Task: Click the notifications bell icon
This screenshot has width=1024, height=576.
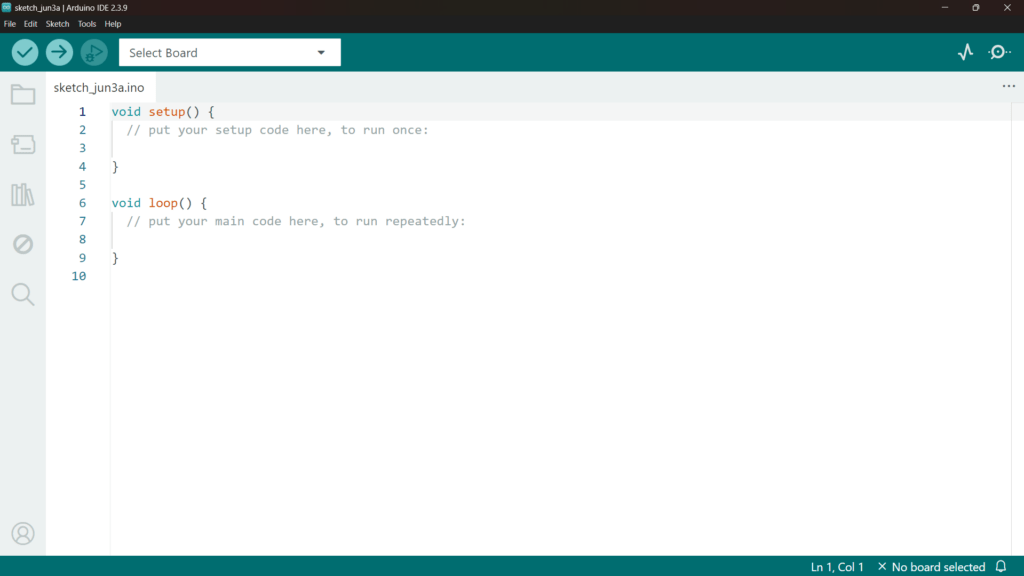Action: 1000,566
